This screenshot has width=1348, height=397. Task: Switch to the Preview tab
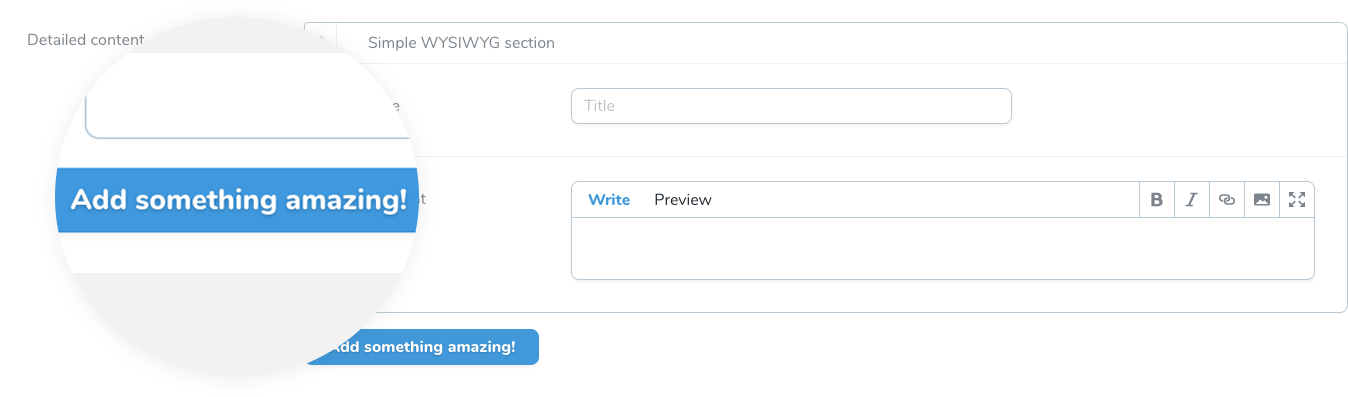(x=683, y=200)
